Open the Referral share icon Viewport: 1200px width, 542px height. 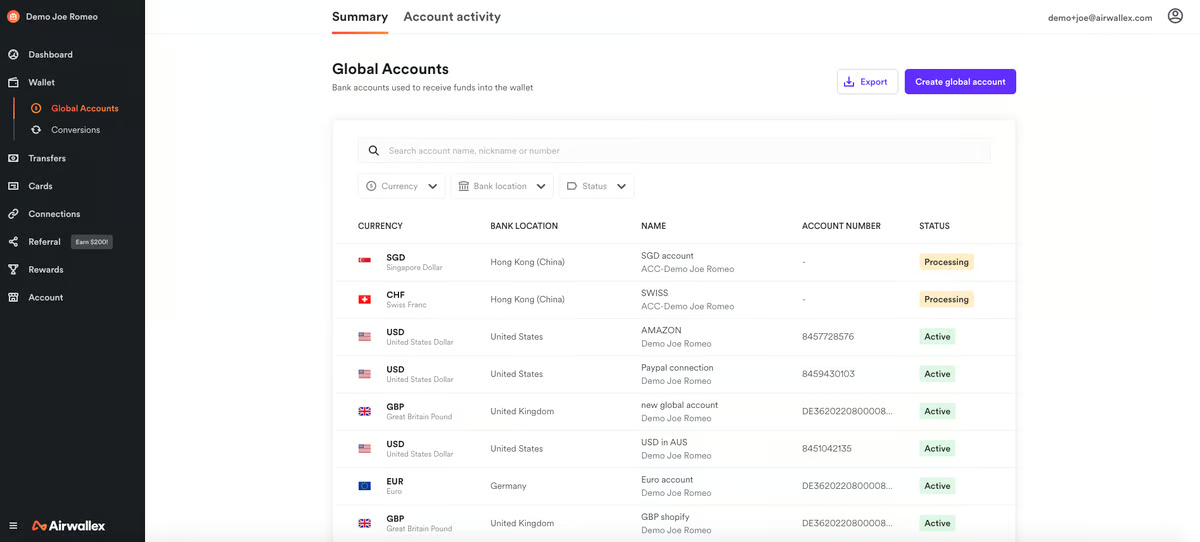[13, 242]
